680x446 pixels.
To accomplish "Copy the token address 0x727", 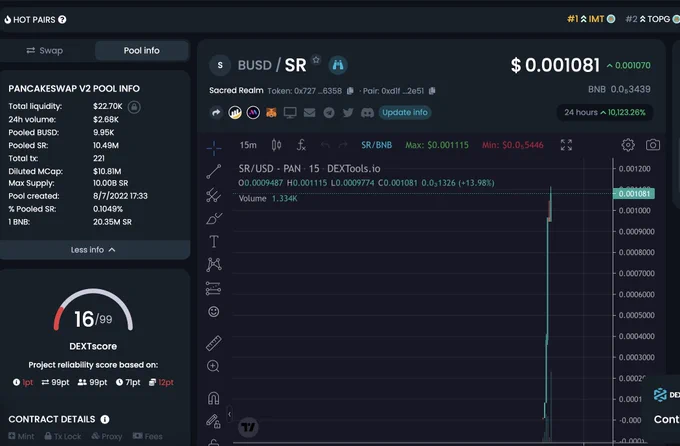I will (x=350, y=91).
